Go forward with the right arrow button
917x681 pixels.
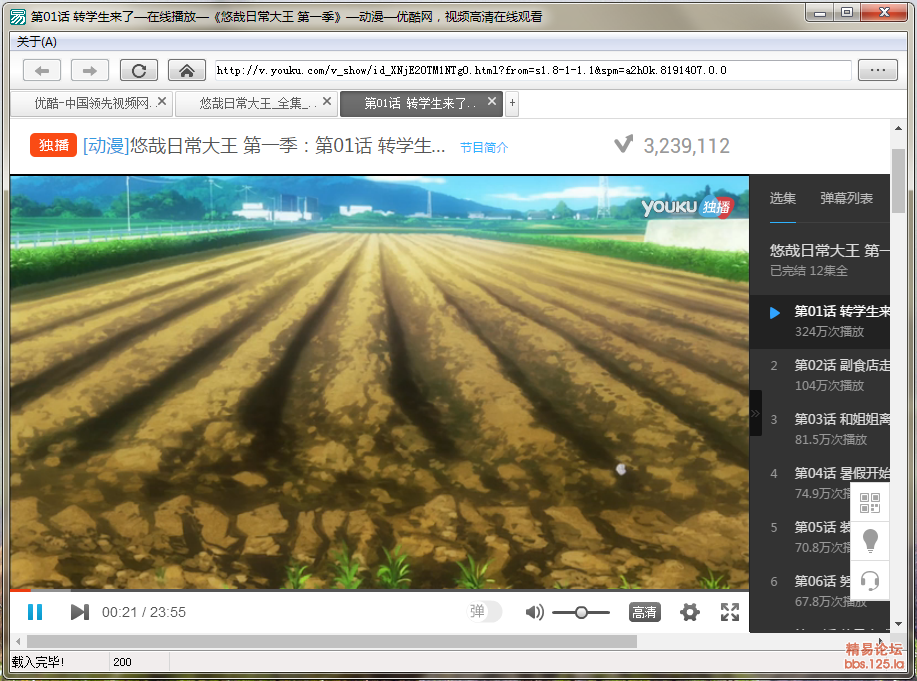[x=89, y=70]
